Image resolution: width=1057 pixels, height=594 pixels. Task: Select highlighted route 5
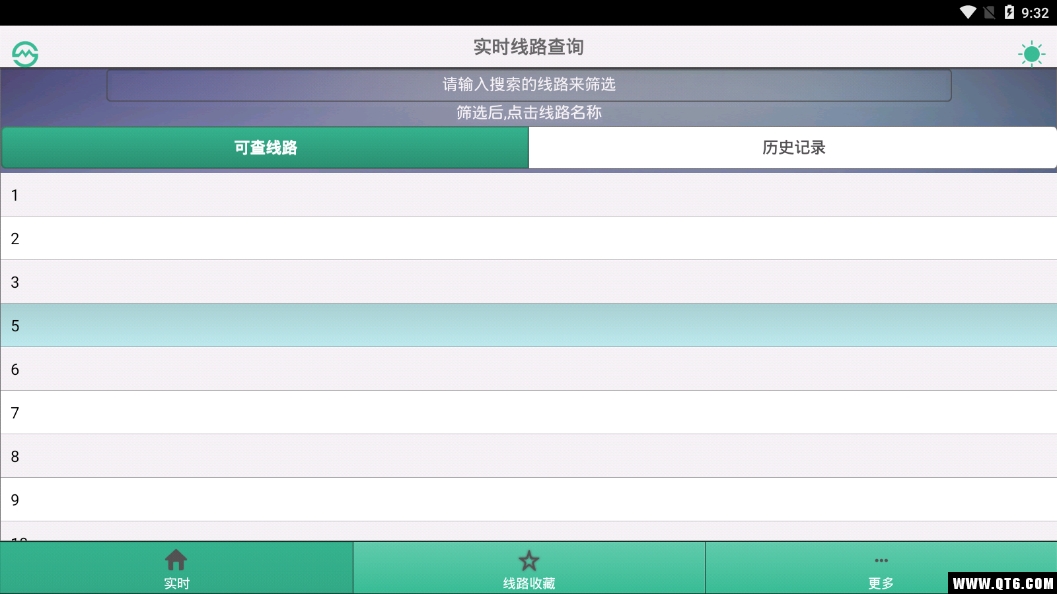coord(528,326)
